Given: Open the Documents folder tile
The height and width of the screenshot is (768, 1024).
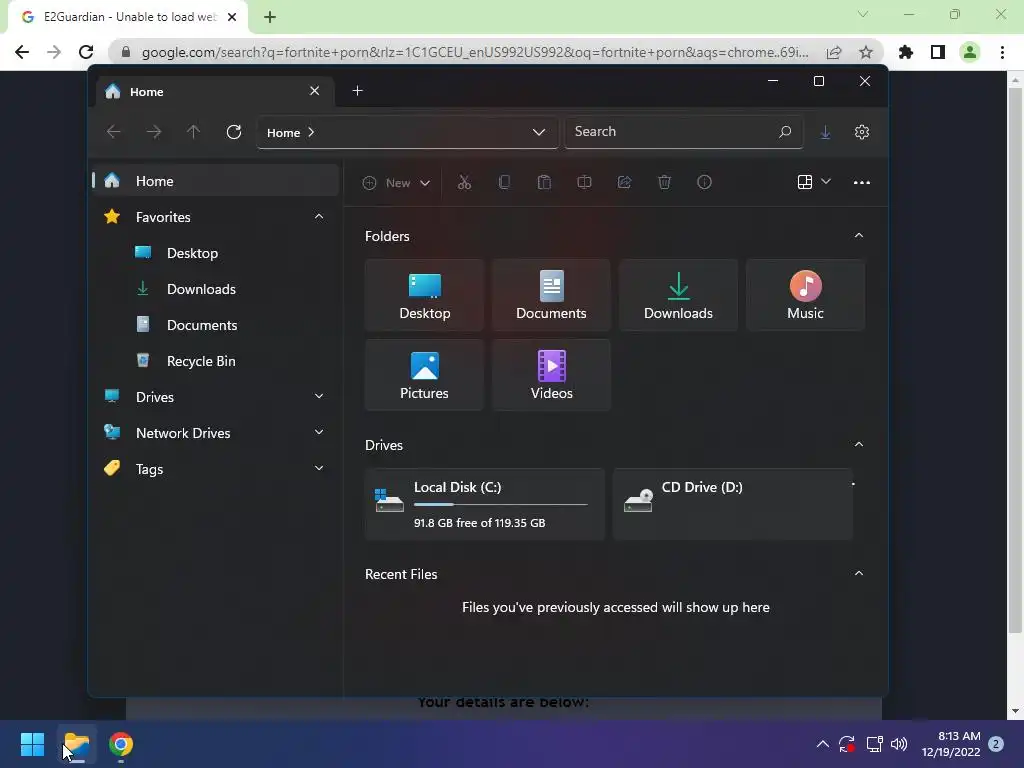Looking at the screenshot, I should (551, 295).
